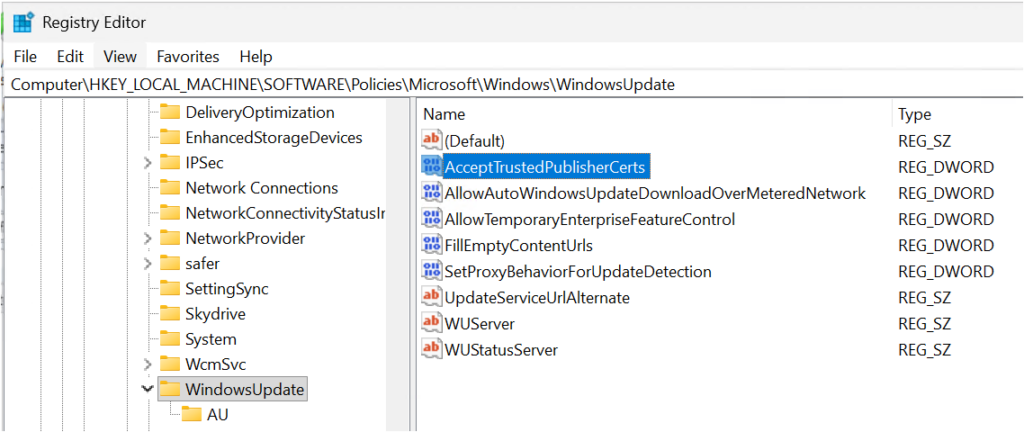This screenshot has width=1024, height=432.
Task: Click the string icon next to WUServer
Action: tap(432, 323)
